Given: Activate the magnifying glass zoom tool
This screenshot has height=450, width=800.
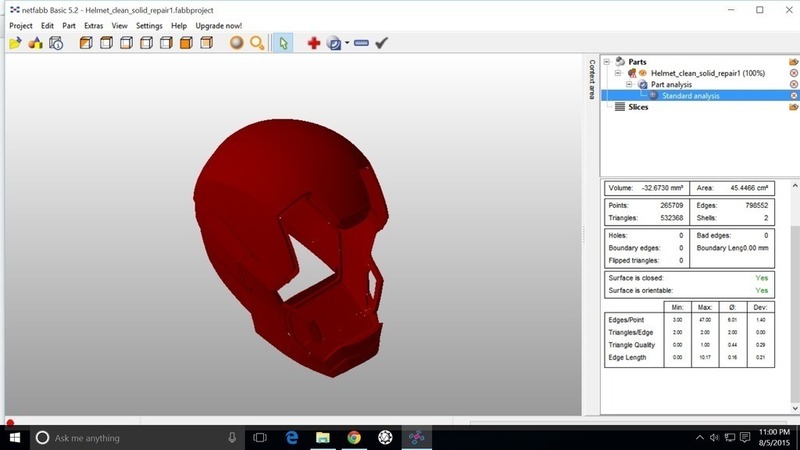Looking at the screenshot, I should click(257, 43).
